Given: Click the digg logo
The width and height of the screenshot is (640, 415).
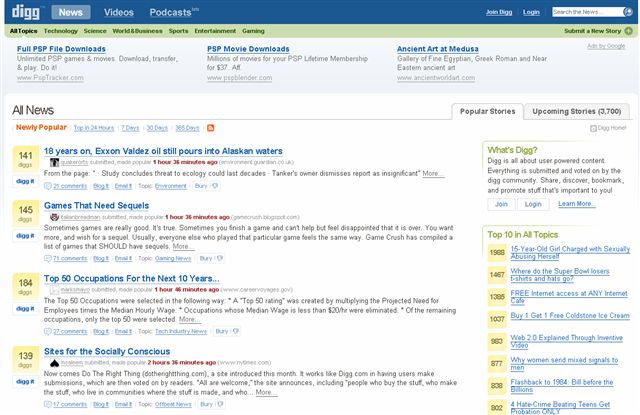Looking at the screenshot, I should click(26, 12).
